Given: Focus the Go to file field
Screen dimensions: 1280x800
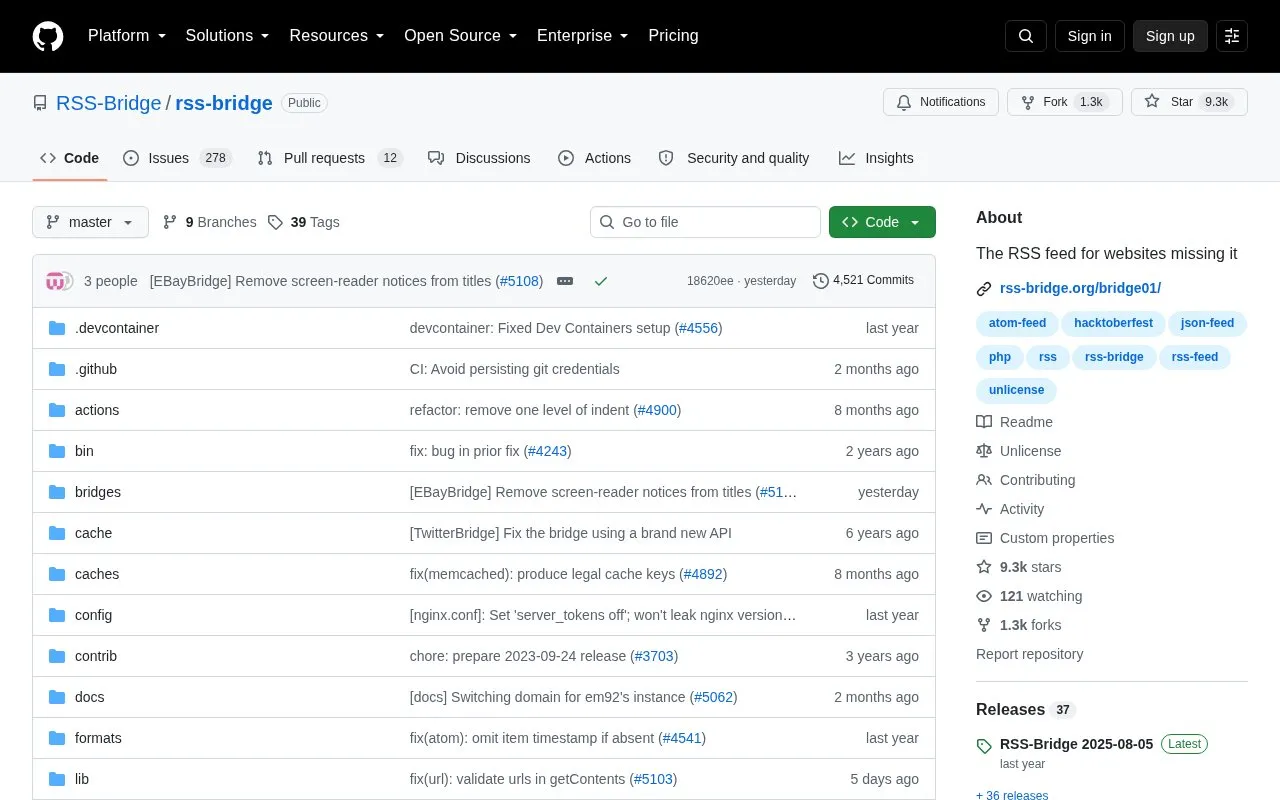Looking at the screenshot, I should pos(705,222).
